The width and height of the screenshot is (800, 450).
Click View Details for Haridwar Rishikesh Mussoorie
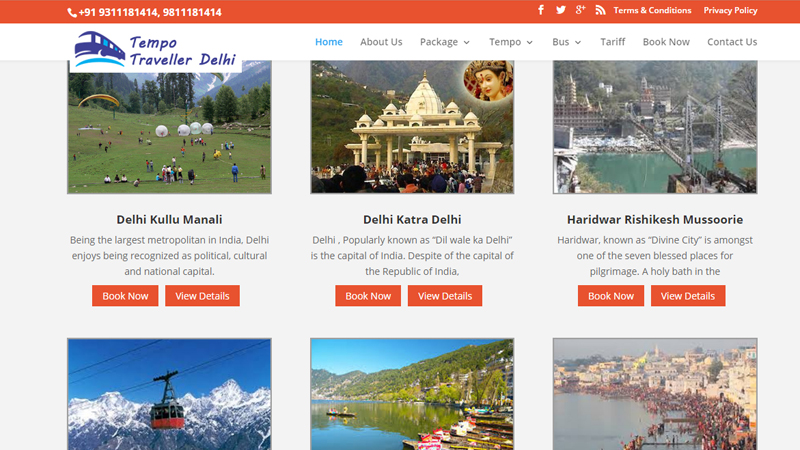tap(688, 296)
